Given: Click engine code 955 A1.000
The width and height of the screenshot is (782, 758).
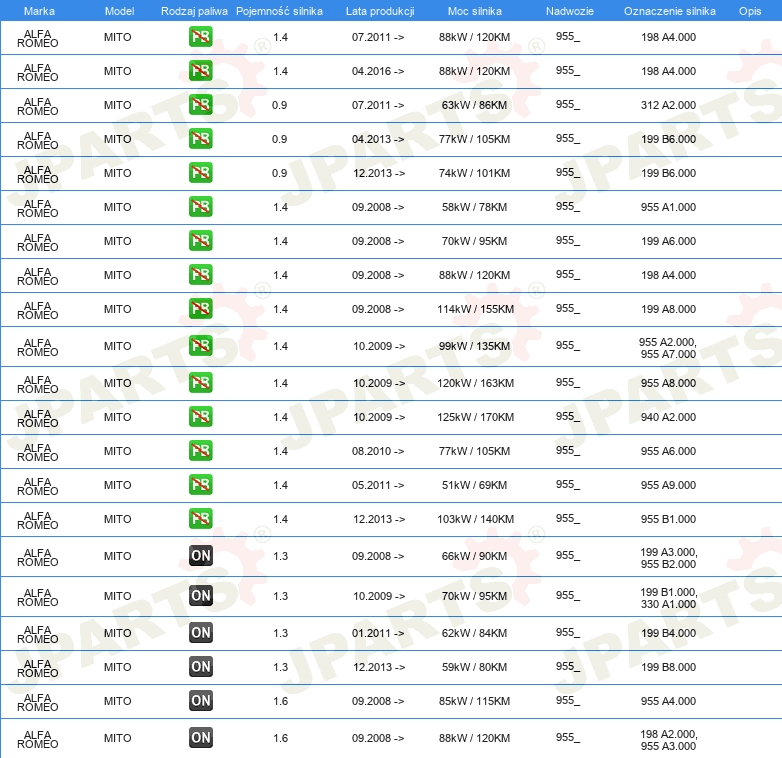Looking at the screenshot, I should point(668,207).
